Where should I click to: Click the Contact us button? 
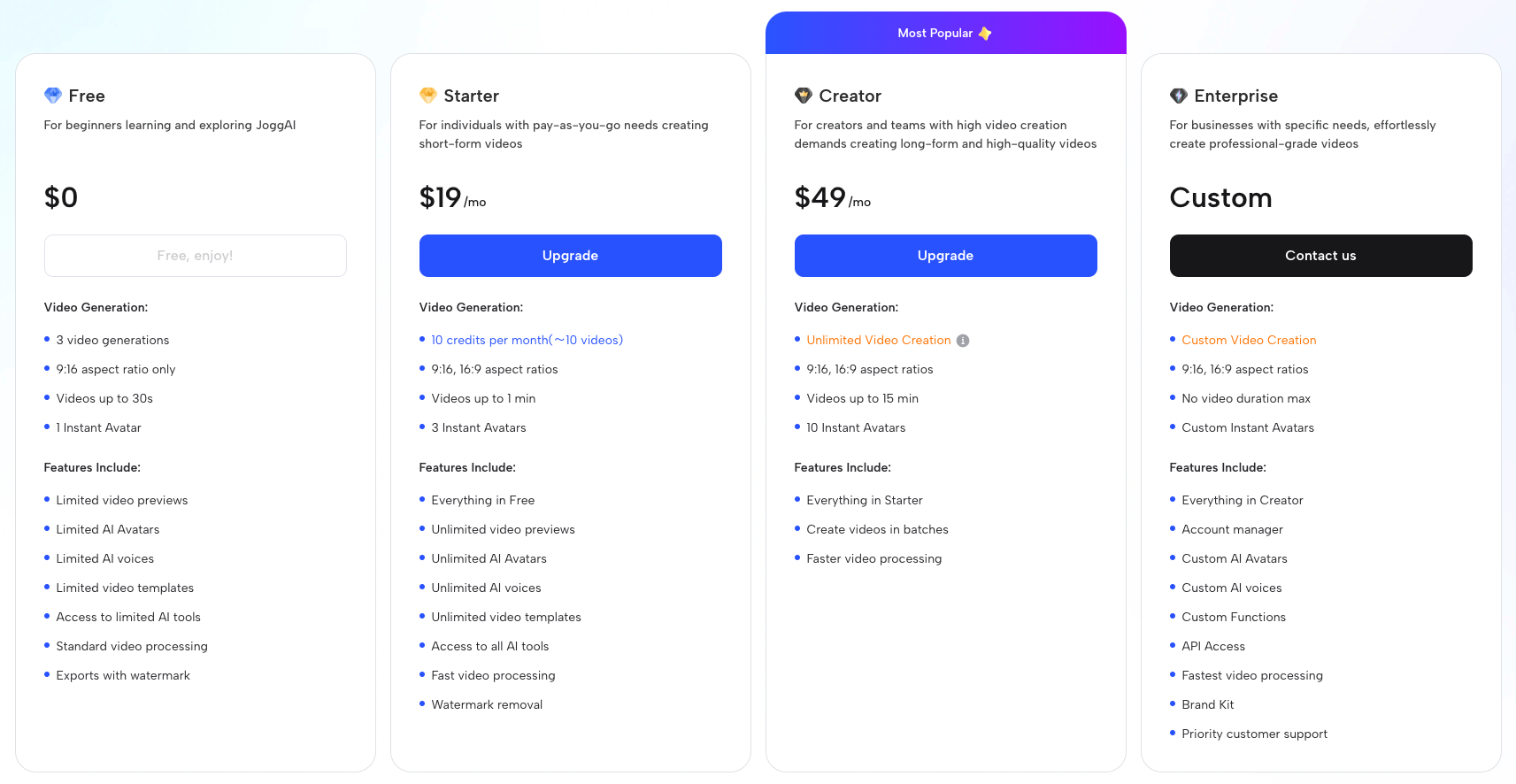pyautogui.click(x=1320, y=256)
